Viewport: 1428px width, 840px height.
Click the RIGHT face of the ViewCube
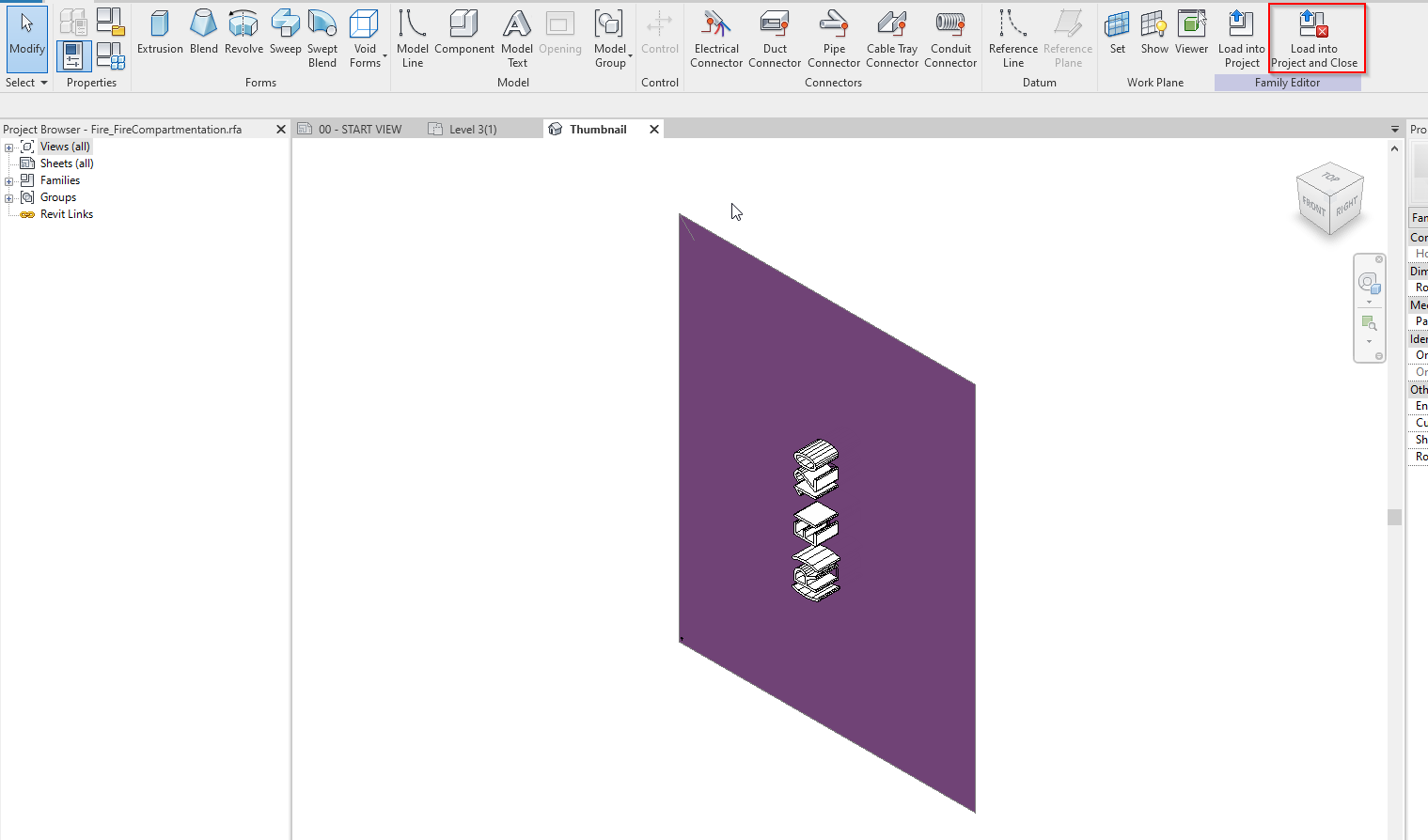(x=1347, y=205)
